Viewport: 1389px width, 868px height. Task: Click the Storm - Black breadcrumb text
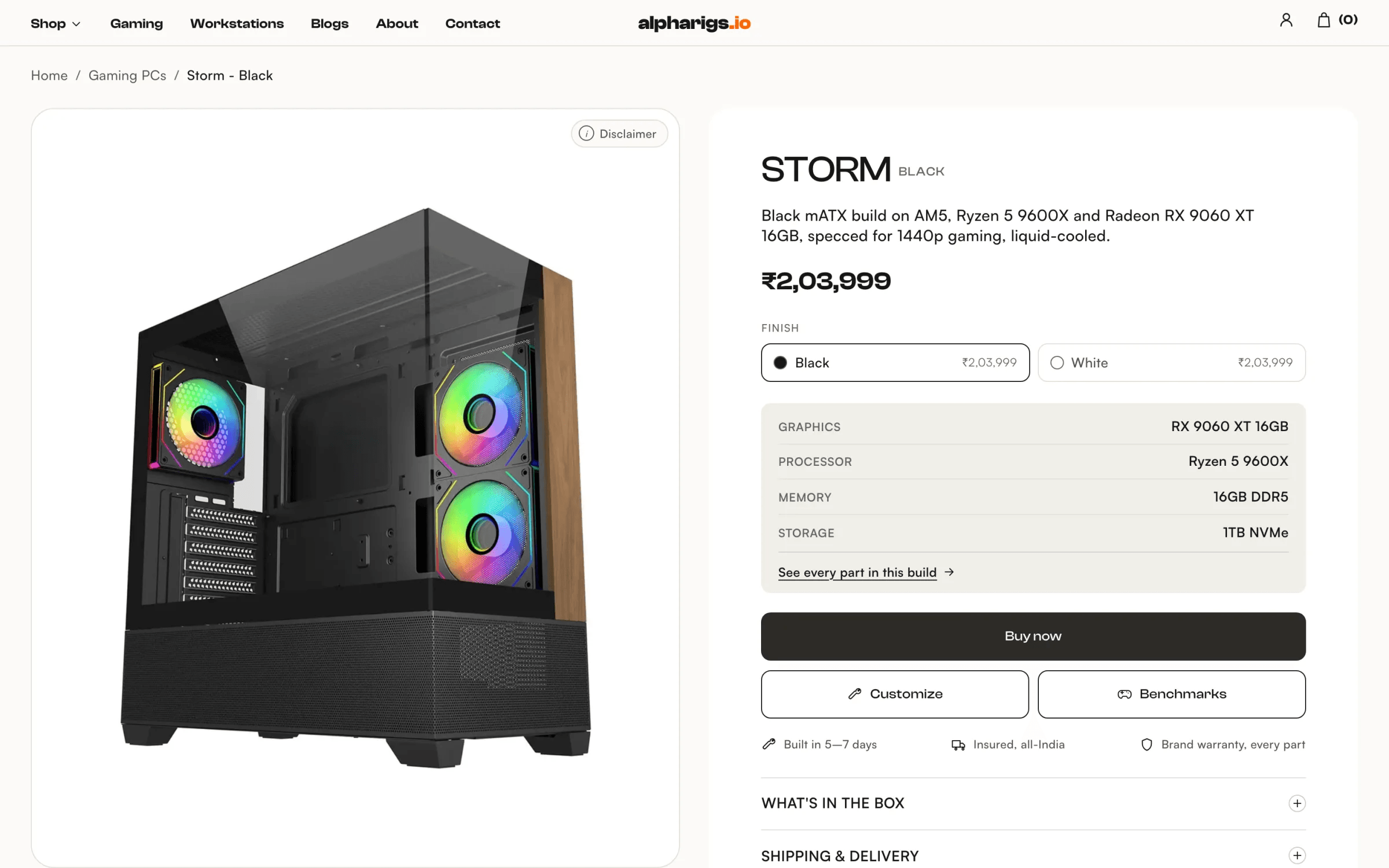point(229,76)
